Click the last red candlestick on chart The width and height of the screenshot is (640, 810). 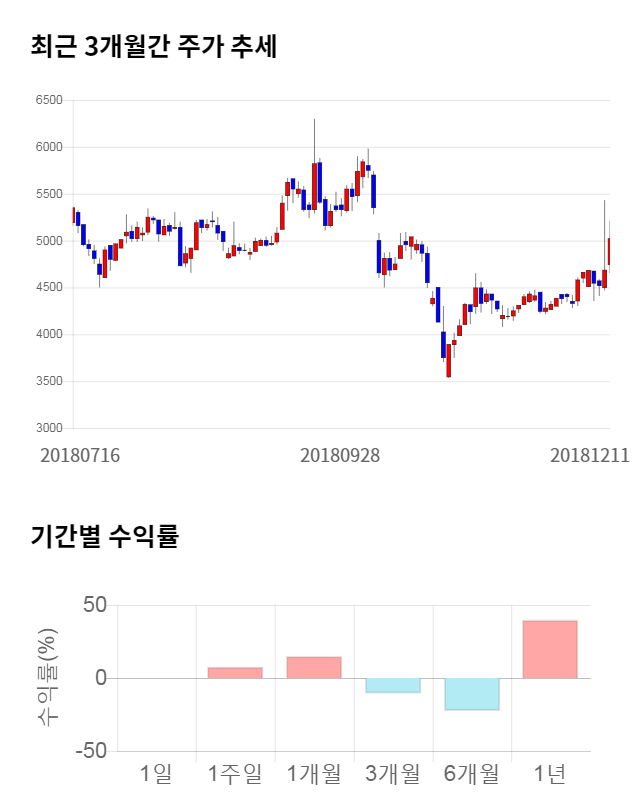point(608,251)
